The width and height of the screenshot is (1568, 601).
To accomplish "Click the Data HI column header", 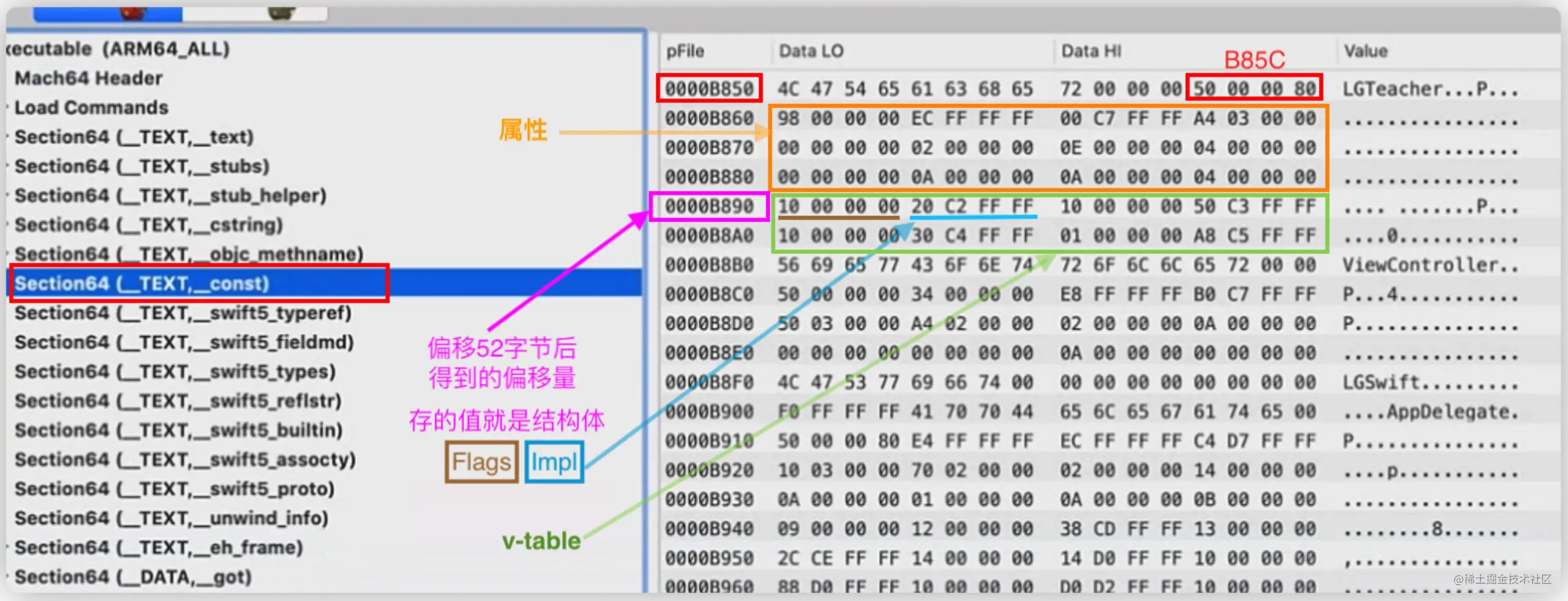I will click(x=1091, y=51).
